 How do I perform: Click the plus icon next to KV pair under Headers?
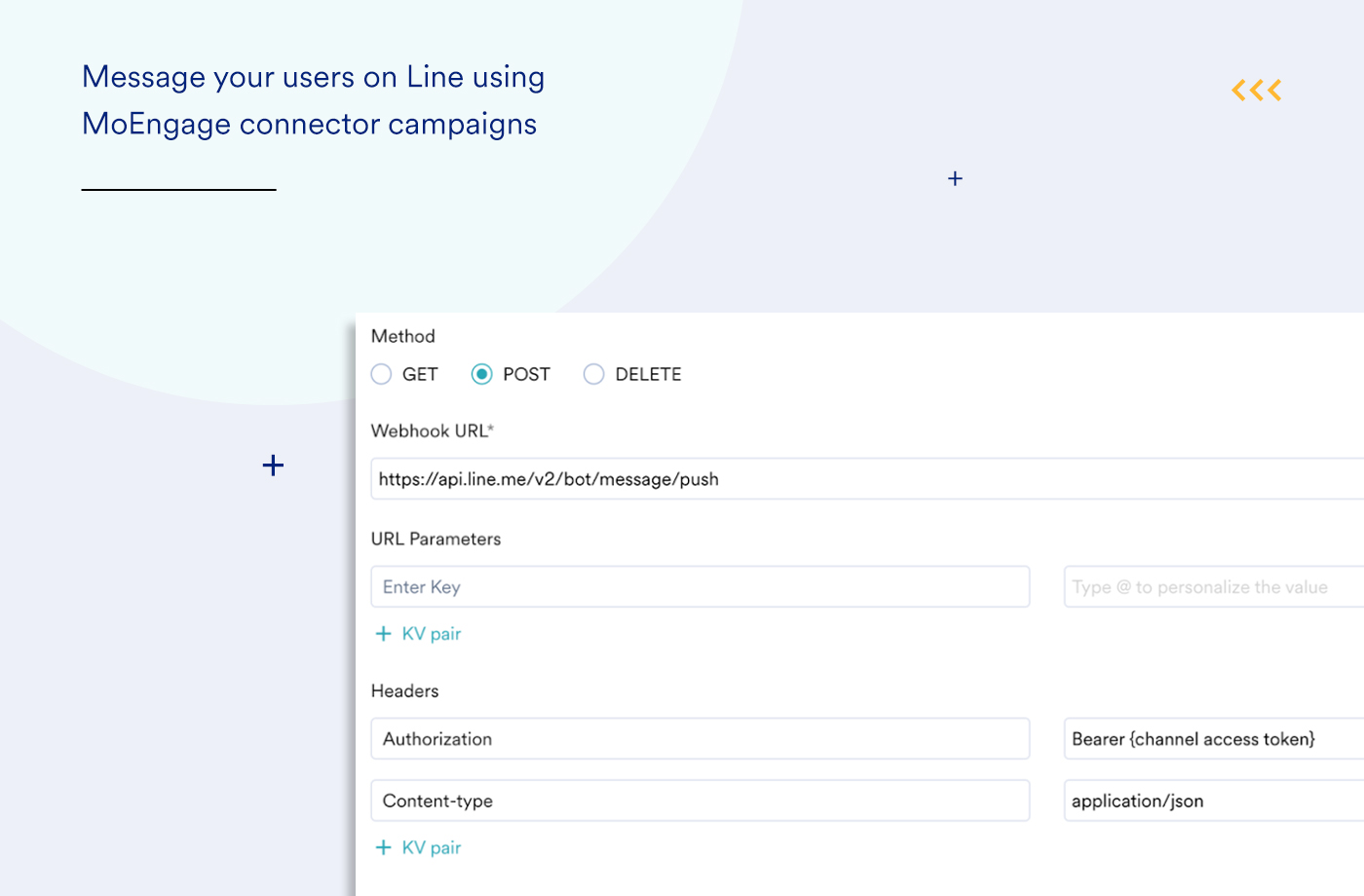[x=384, y=847]
